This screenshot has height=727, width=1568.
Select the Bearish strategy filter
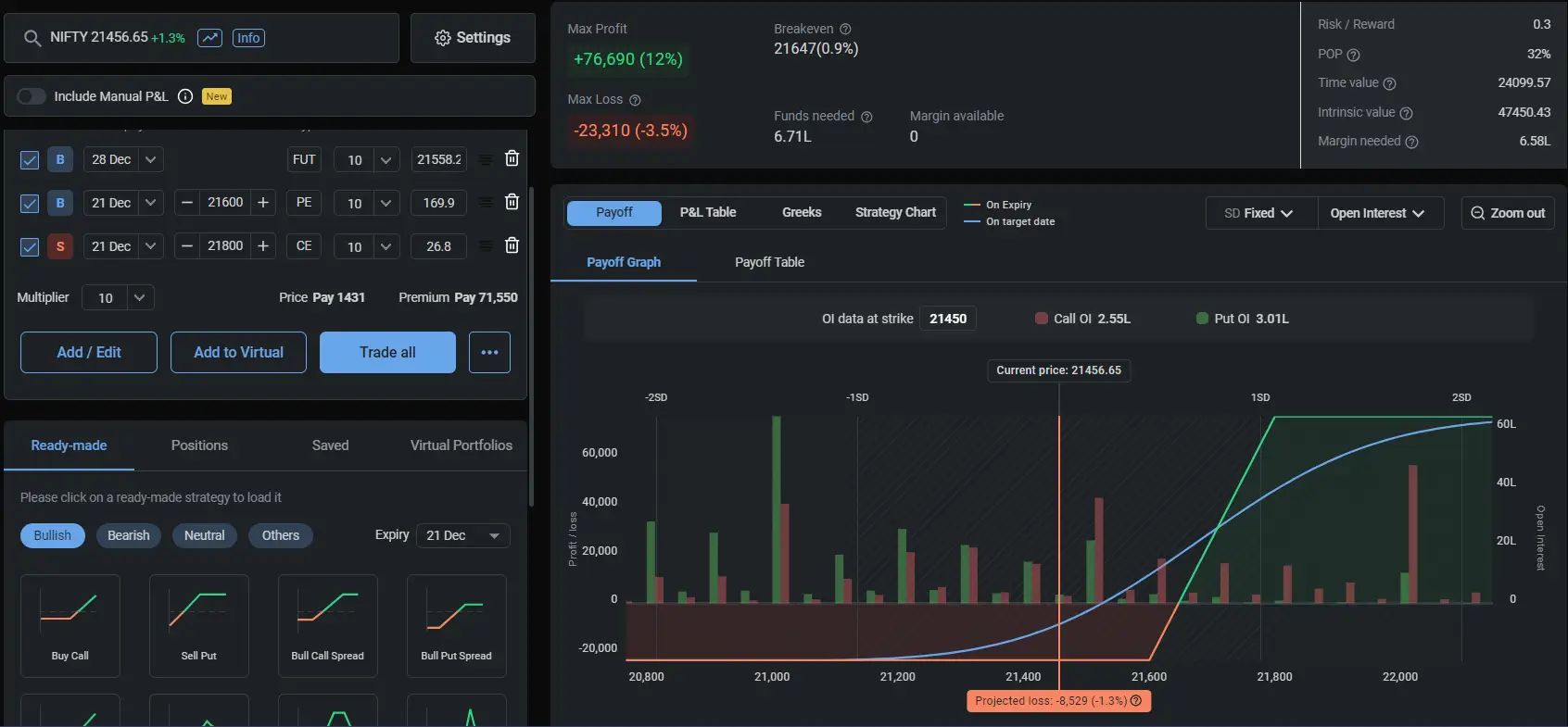pyautogui.click(x=129, y=535)
